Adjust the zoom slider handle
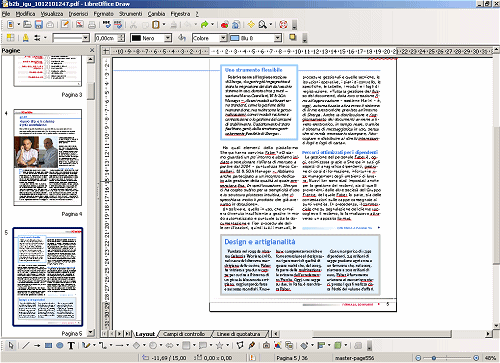Viewport: 500px width, 363px height. (434, 358)
